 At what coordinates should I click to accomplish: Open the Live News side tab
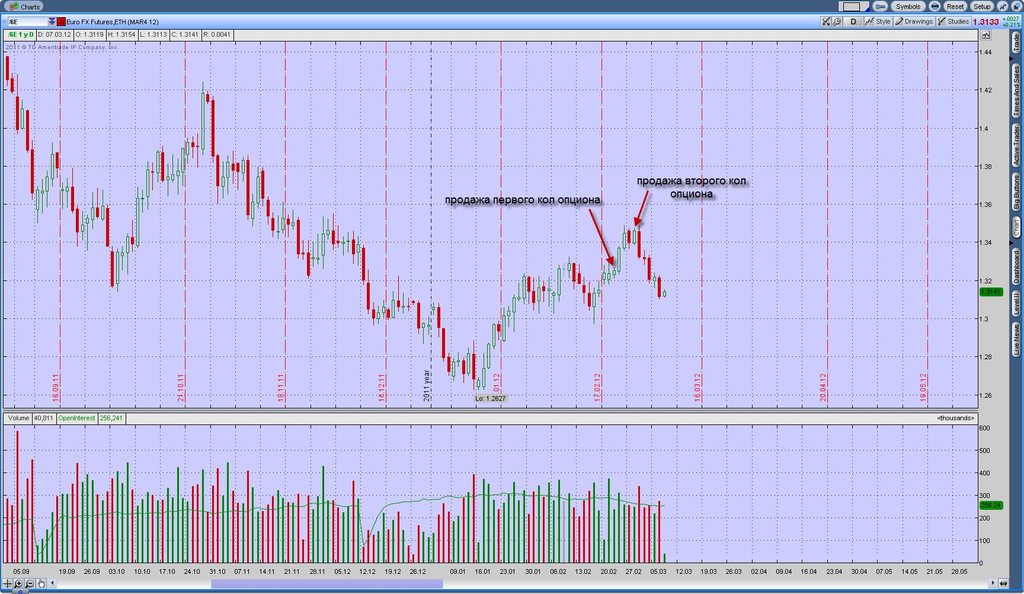(x=1016, y=339)
